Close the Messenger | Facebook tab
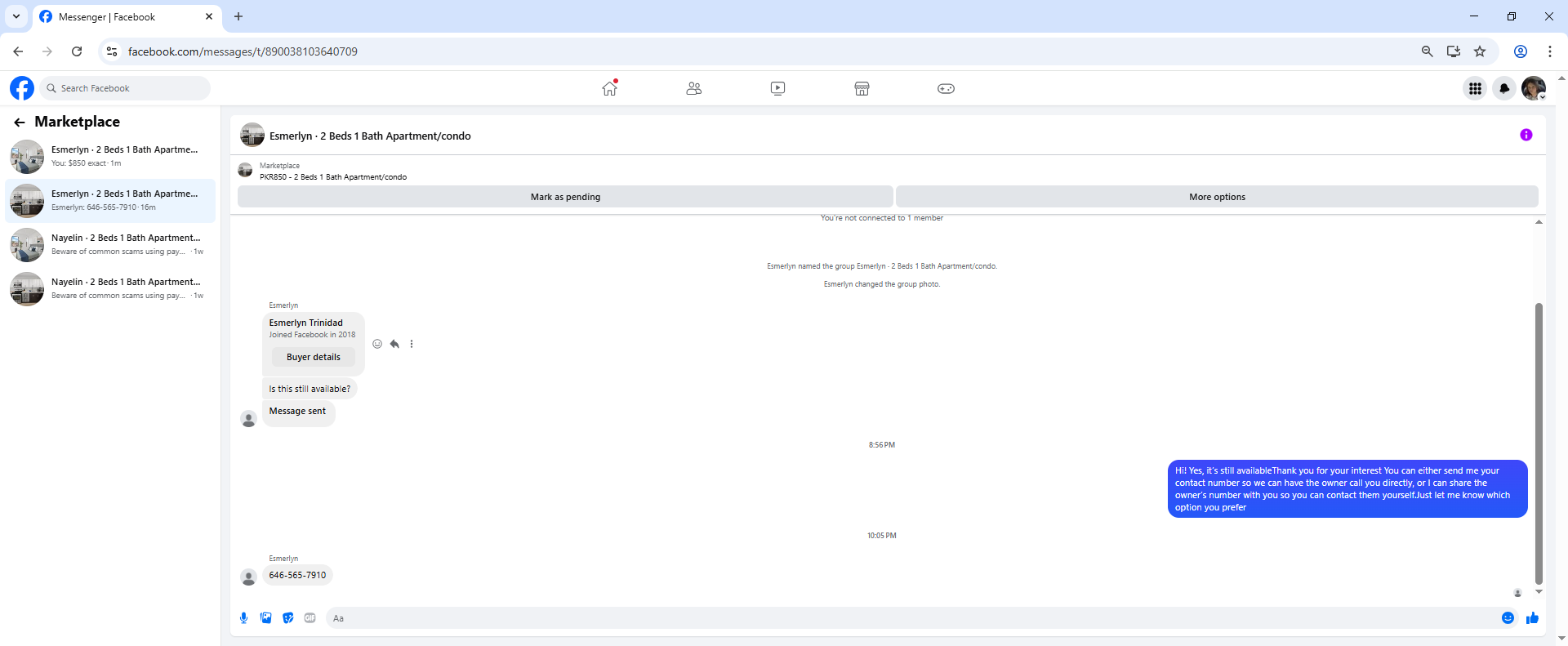 coord(209,16)
